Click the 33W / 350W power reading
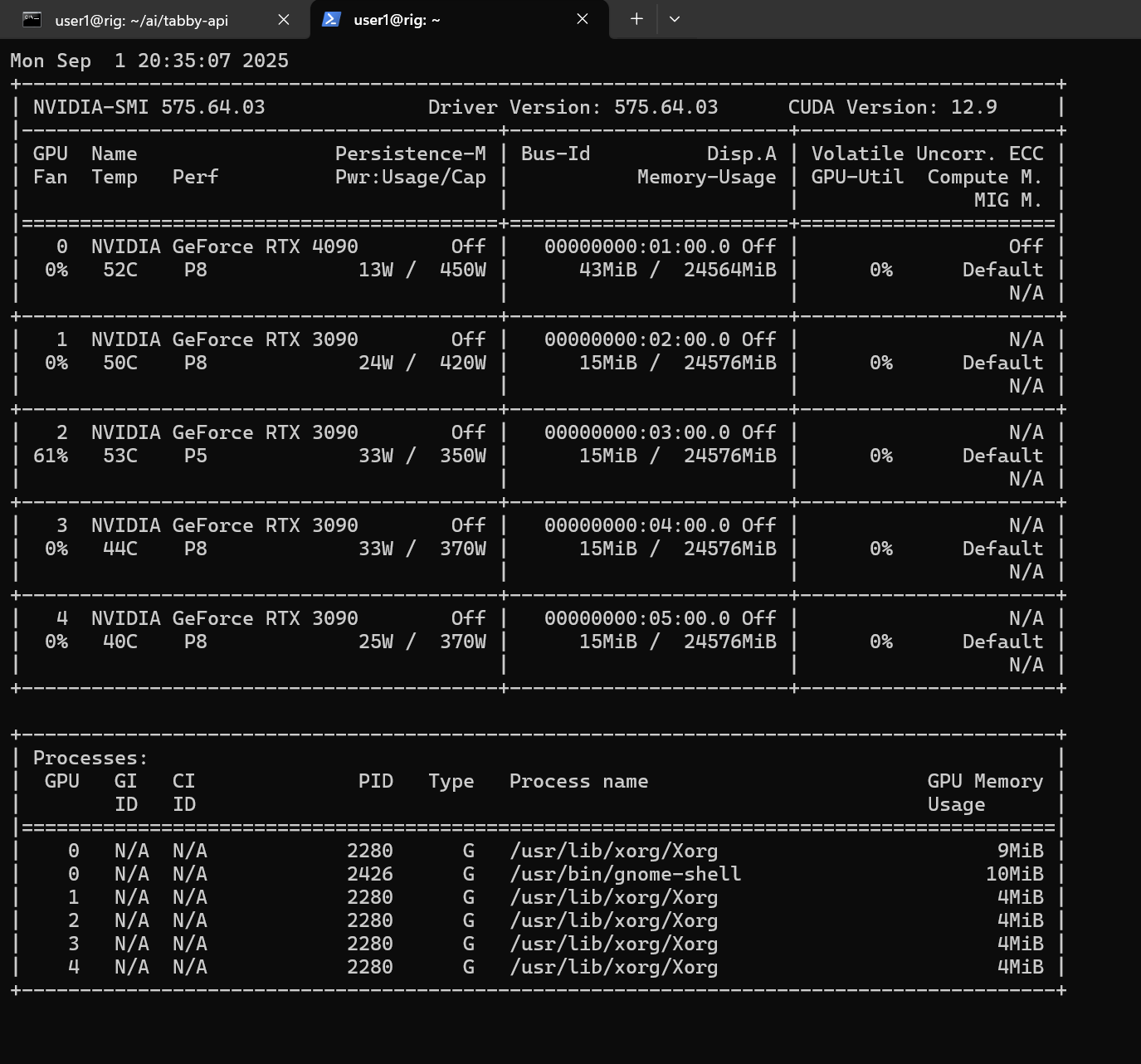The width and height of the screenshot is (1141, 1064). (x=422, y=456)
